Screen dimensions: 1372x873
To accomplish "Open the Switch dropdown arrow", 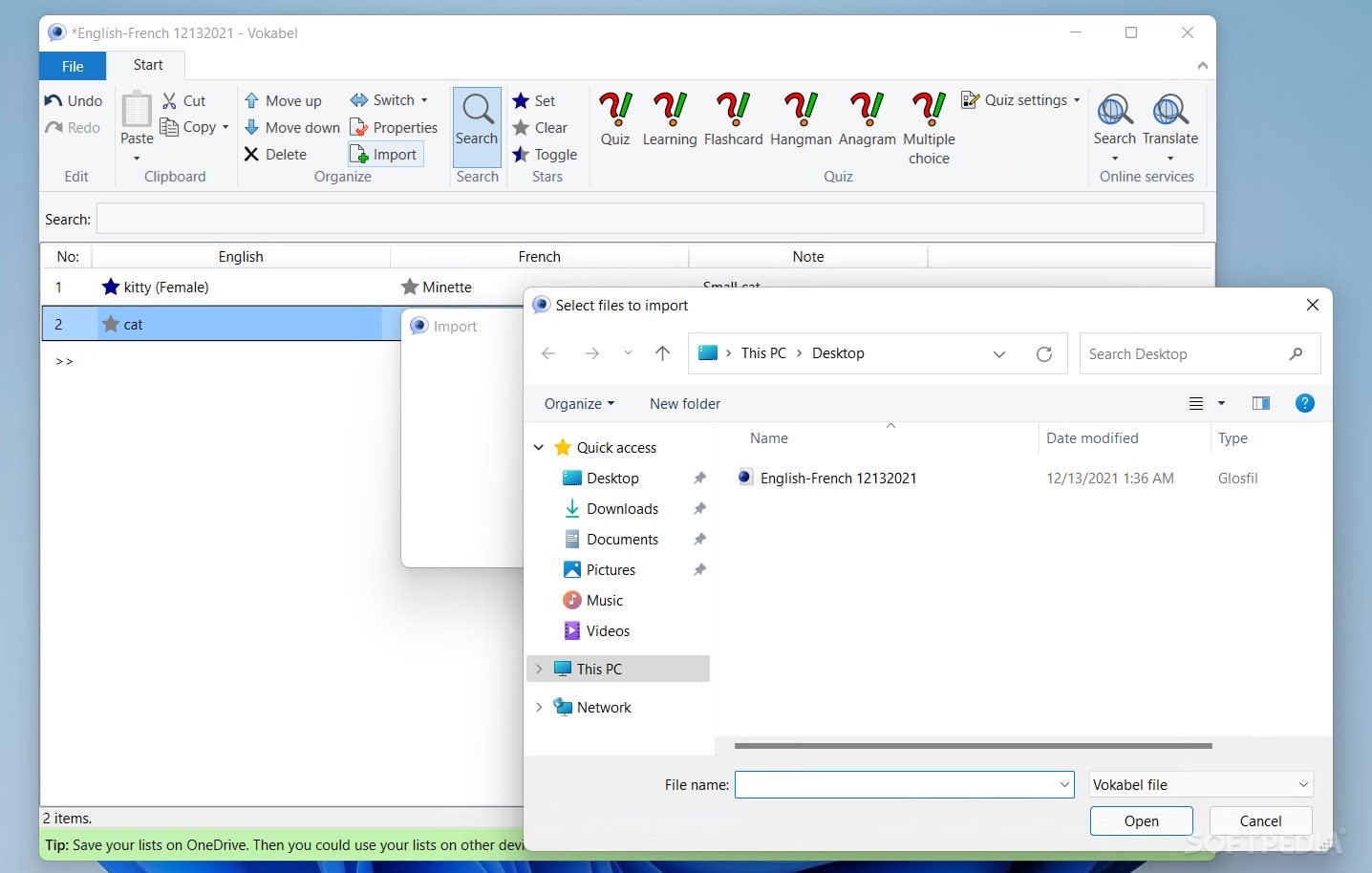I will coord(424,100).
